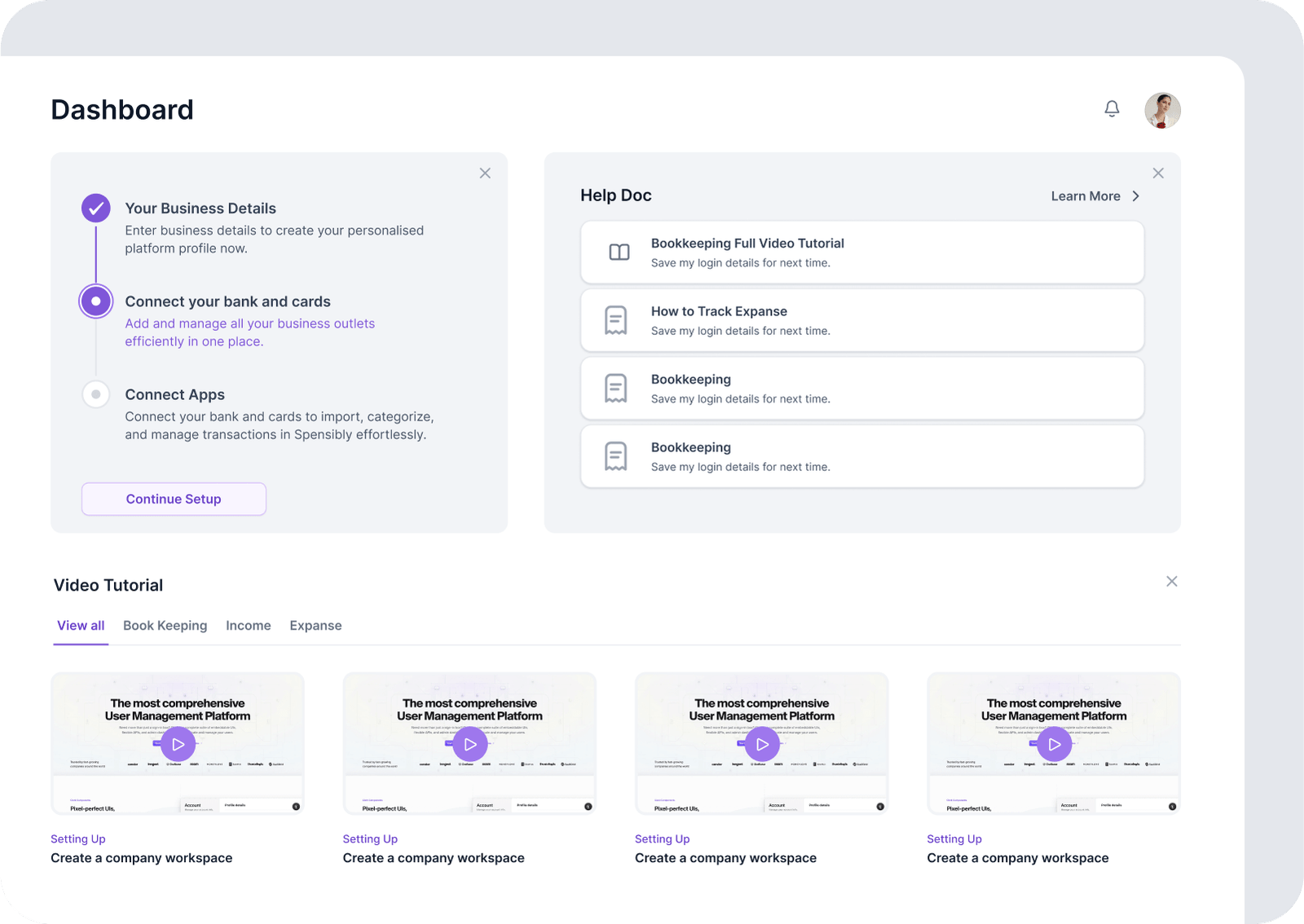Play the fourth tutorial video
This screenshot has height=924, width=1304.
click(x=1054, y=744)
